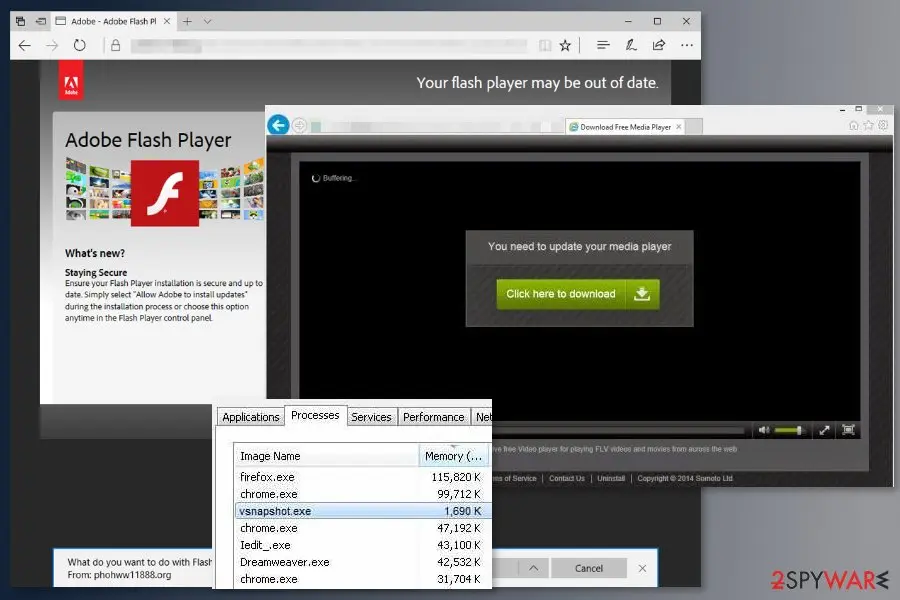The image size is (900, 600).
Task: Click the forward arrow in Edge
Action: [52, 45]
